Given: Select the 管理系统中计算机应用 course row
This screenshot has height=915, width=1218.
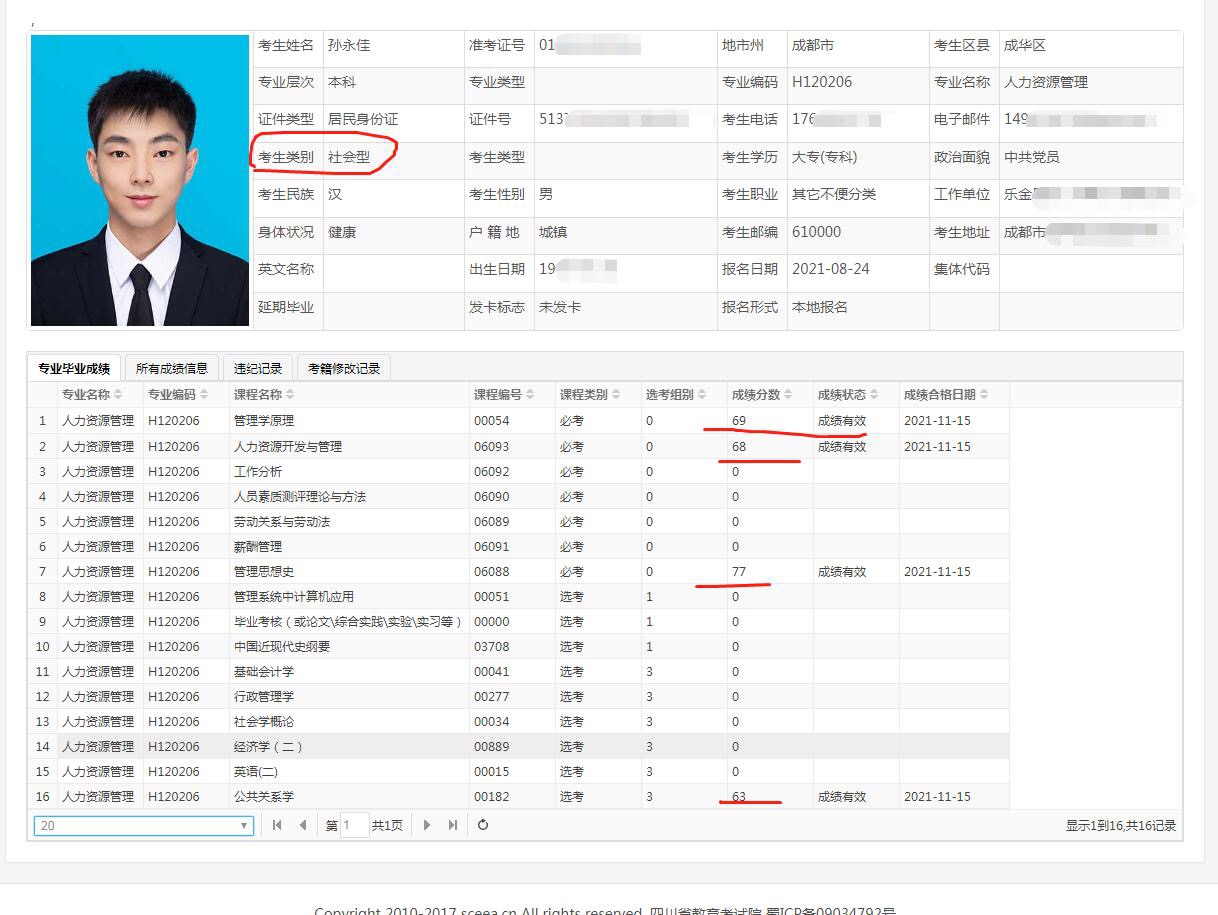Looking at the screenshot, I should (x=519, y=596).
